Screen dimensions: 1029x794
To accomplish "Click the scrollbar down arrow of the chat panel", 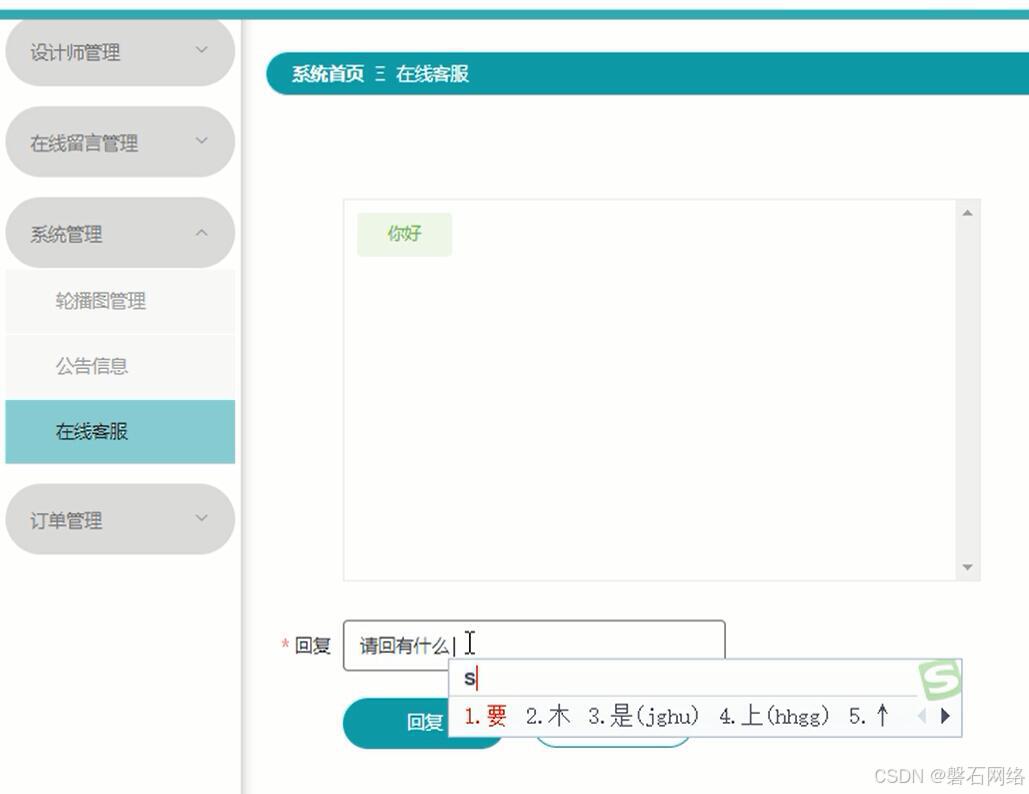I will [x=967, y=568].
